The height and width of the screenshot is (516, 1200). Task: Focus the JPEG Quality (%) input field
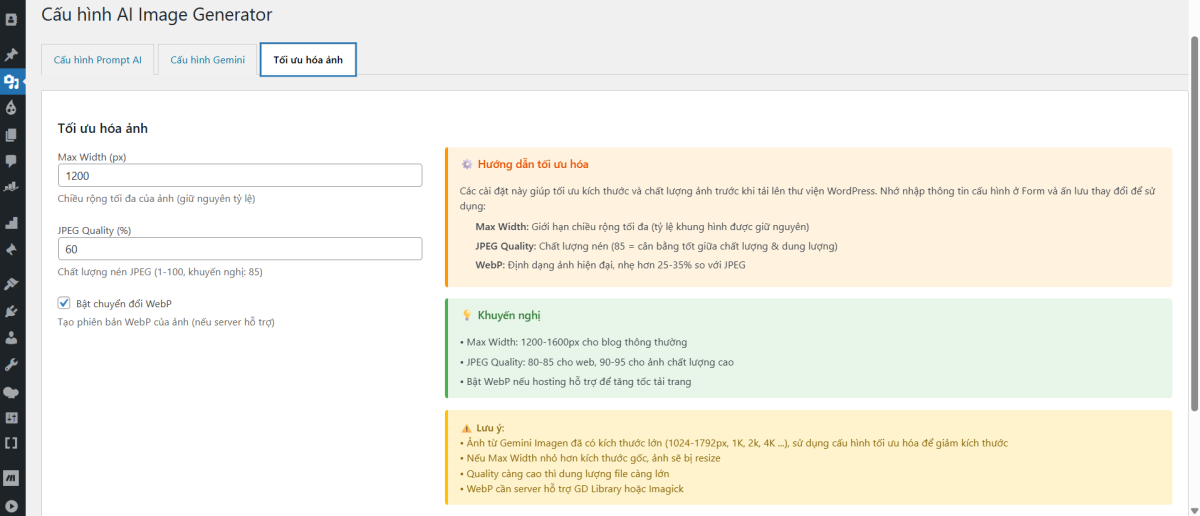click(x=240, y=249)
